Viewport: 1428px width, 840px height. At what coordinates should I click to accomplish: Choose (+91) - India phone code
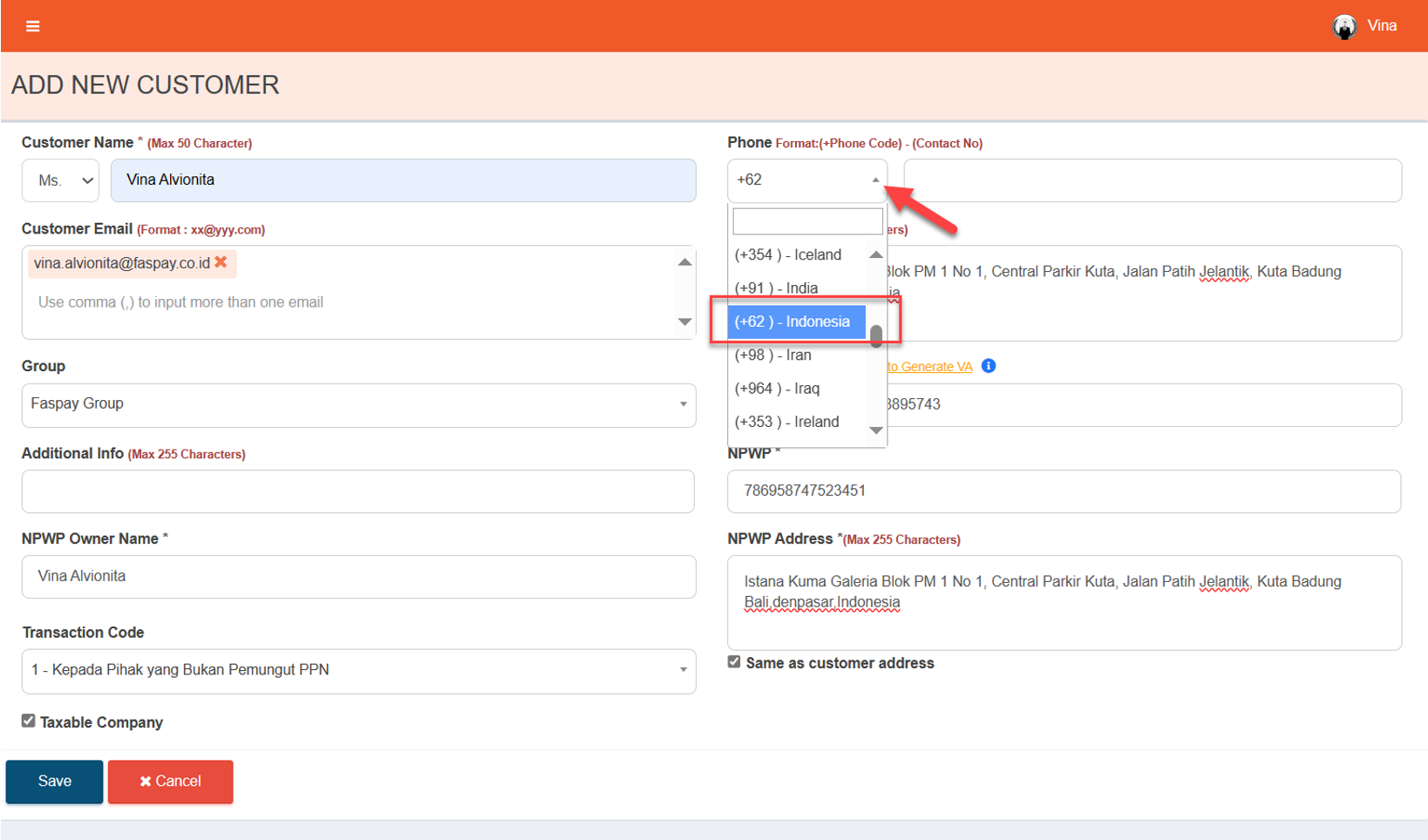click(776, 288)
